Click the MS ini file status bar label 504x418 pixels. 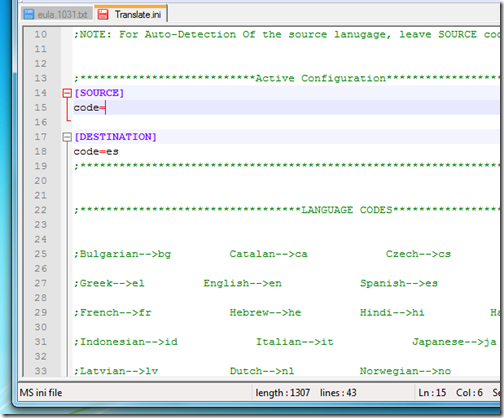point(41,393)
